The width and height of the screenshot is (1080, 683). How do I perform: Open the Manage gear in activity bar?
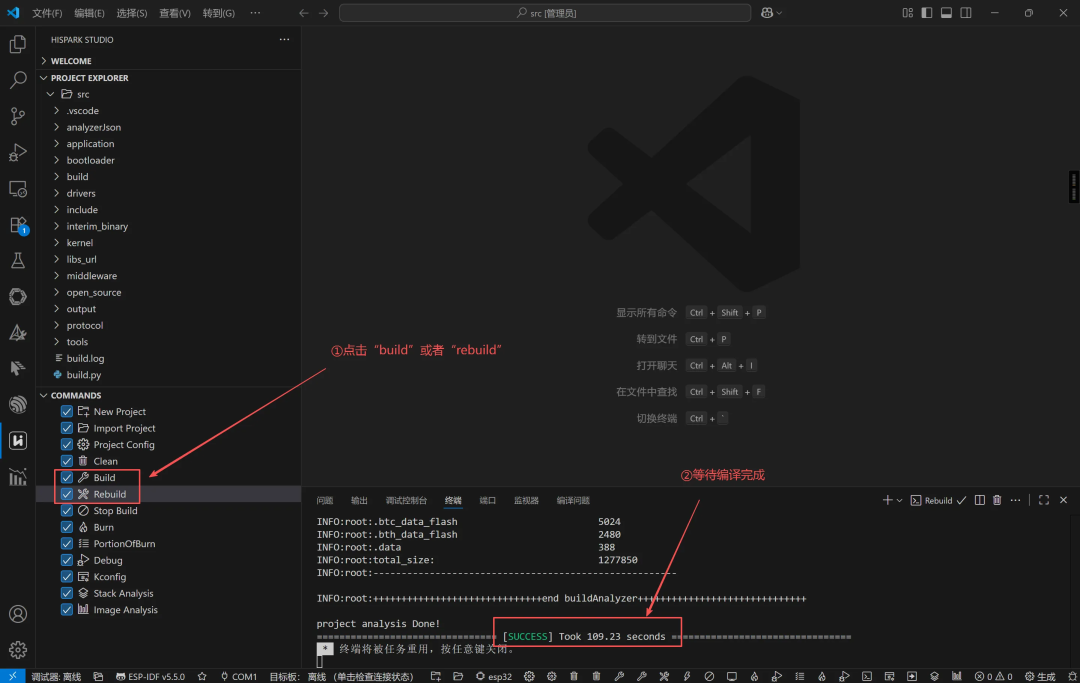[18, 649]
